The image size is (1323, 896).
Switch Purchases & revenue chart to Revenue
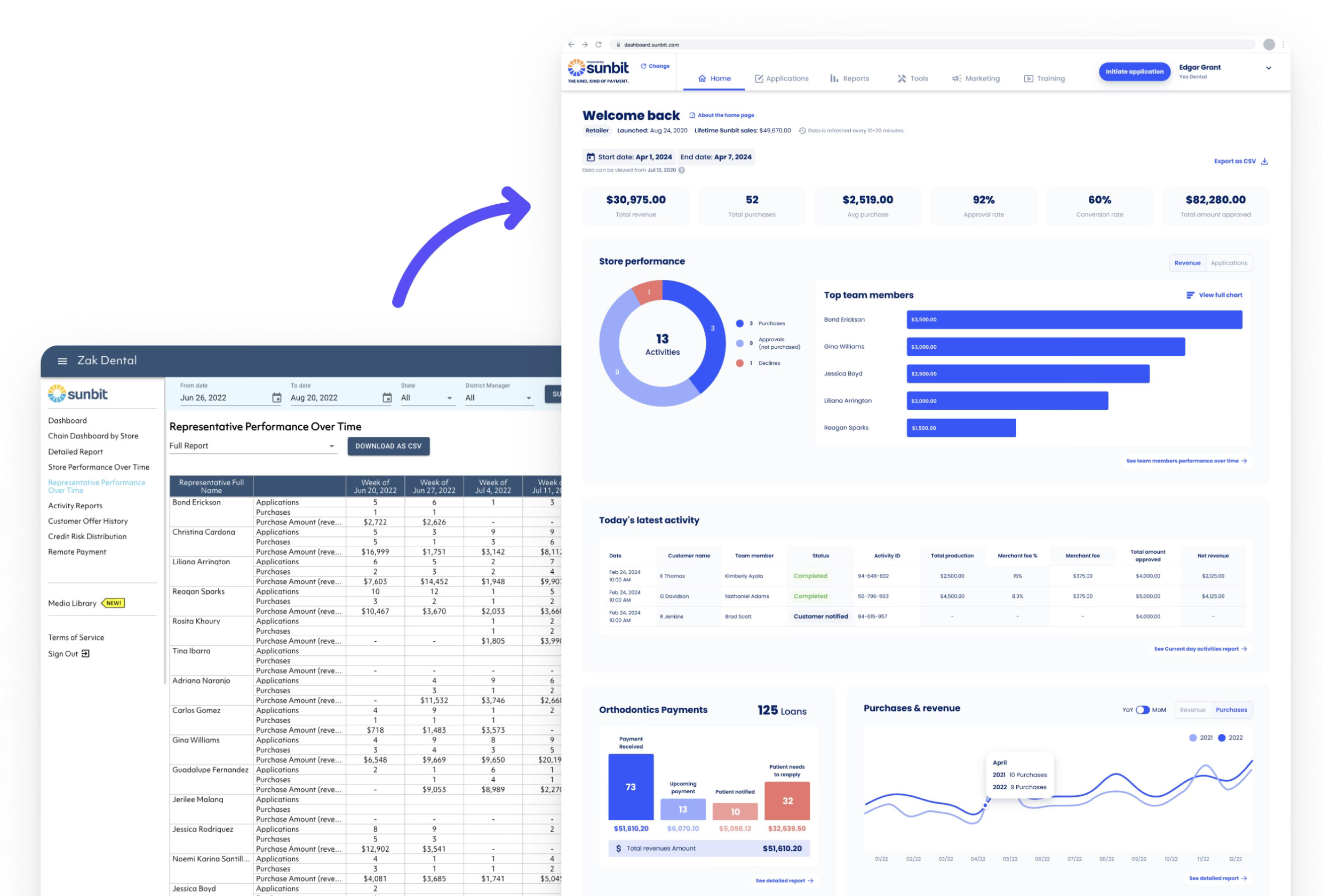click(1192, 710)
